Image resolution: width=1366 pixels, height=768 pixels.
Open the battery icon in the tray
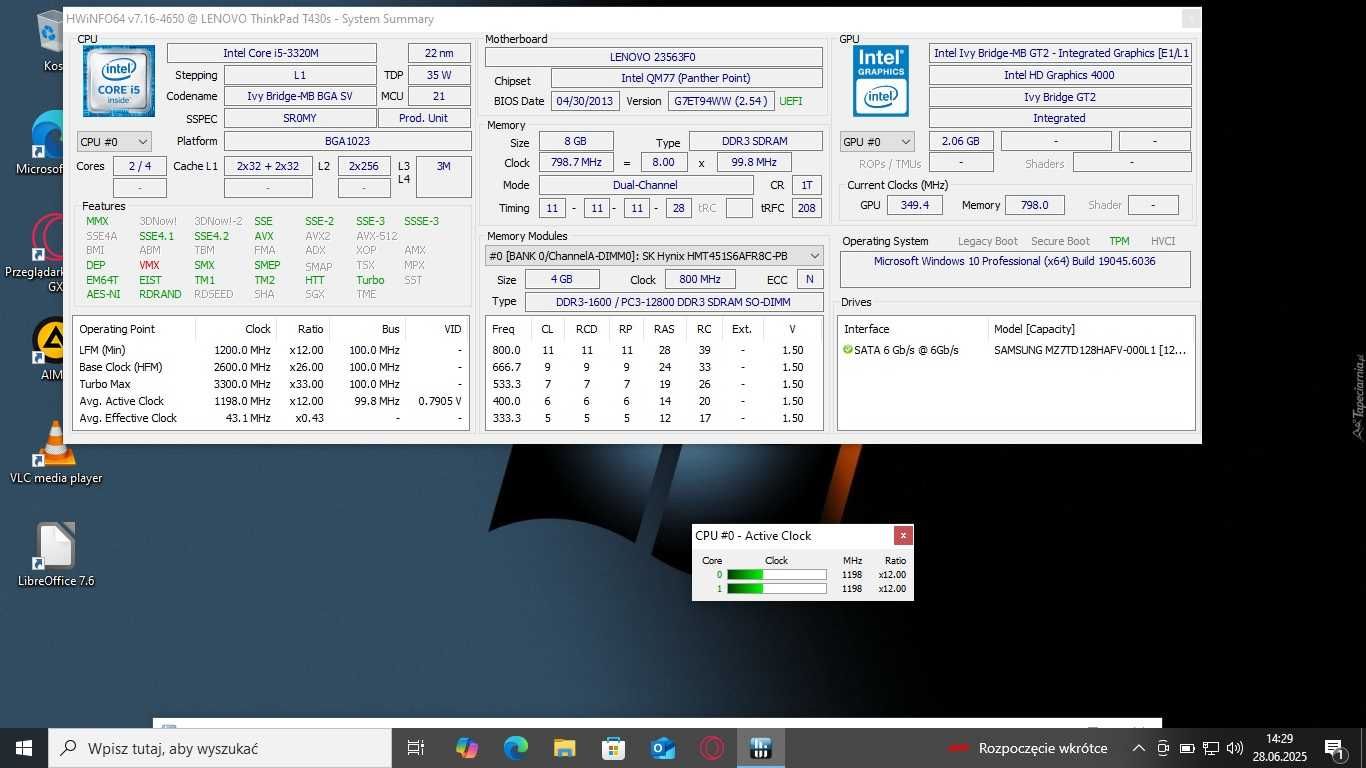[1187, 748]
